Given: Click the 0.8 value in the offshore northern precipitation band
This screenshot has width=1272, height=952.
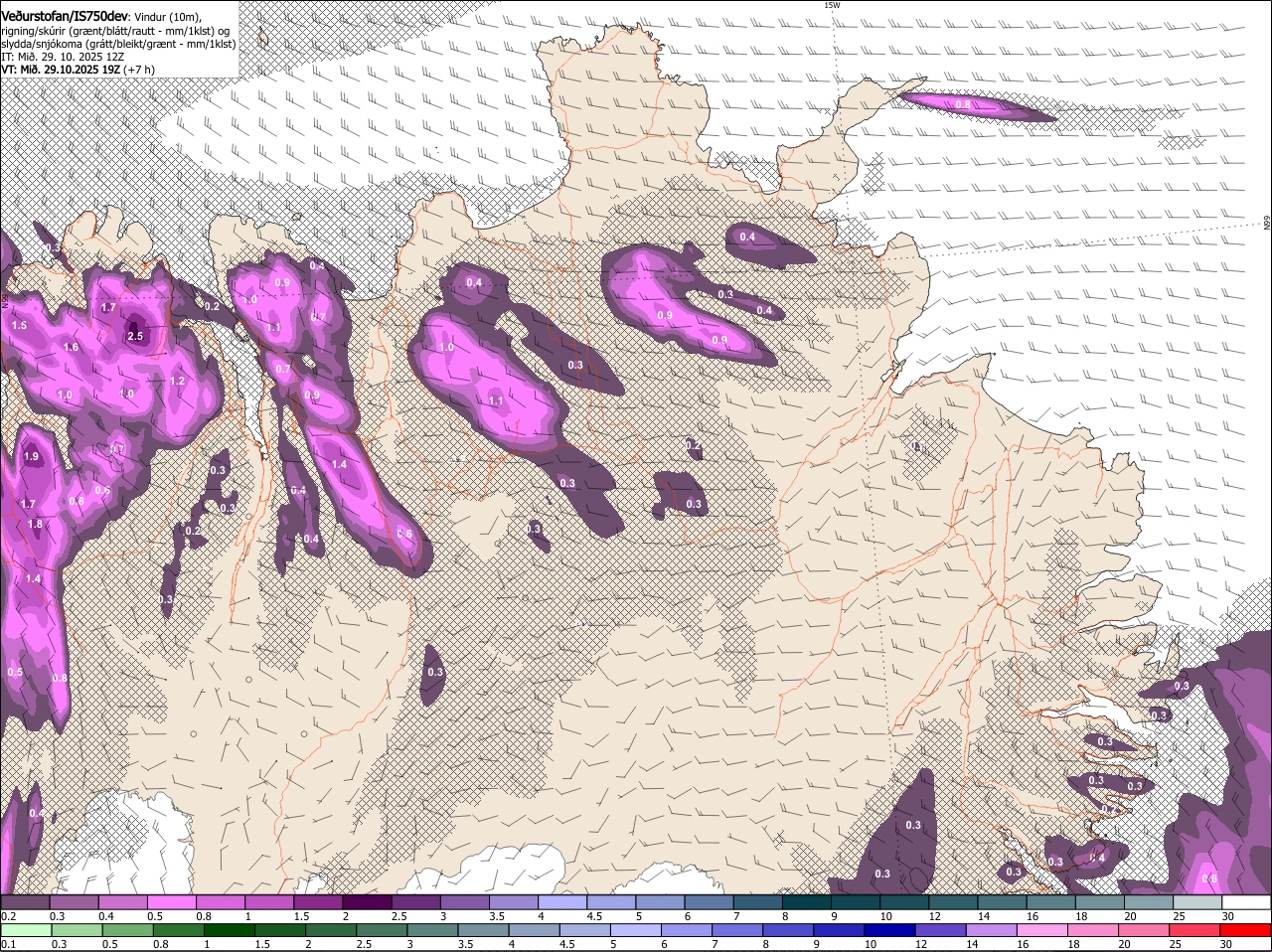Looking at the screenshot, I should (x=963, y=104).
